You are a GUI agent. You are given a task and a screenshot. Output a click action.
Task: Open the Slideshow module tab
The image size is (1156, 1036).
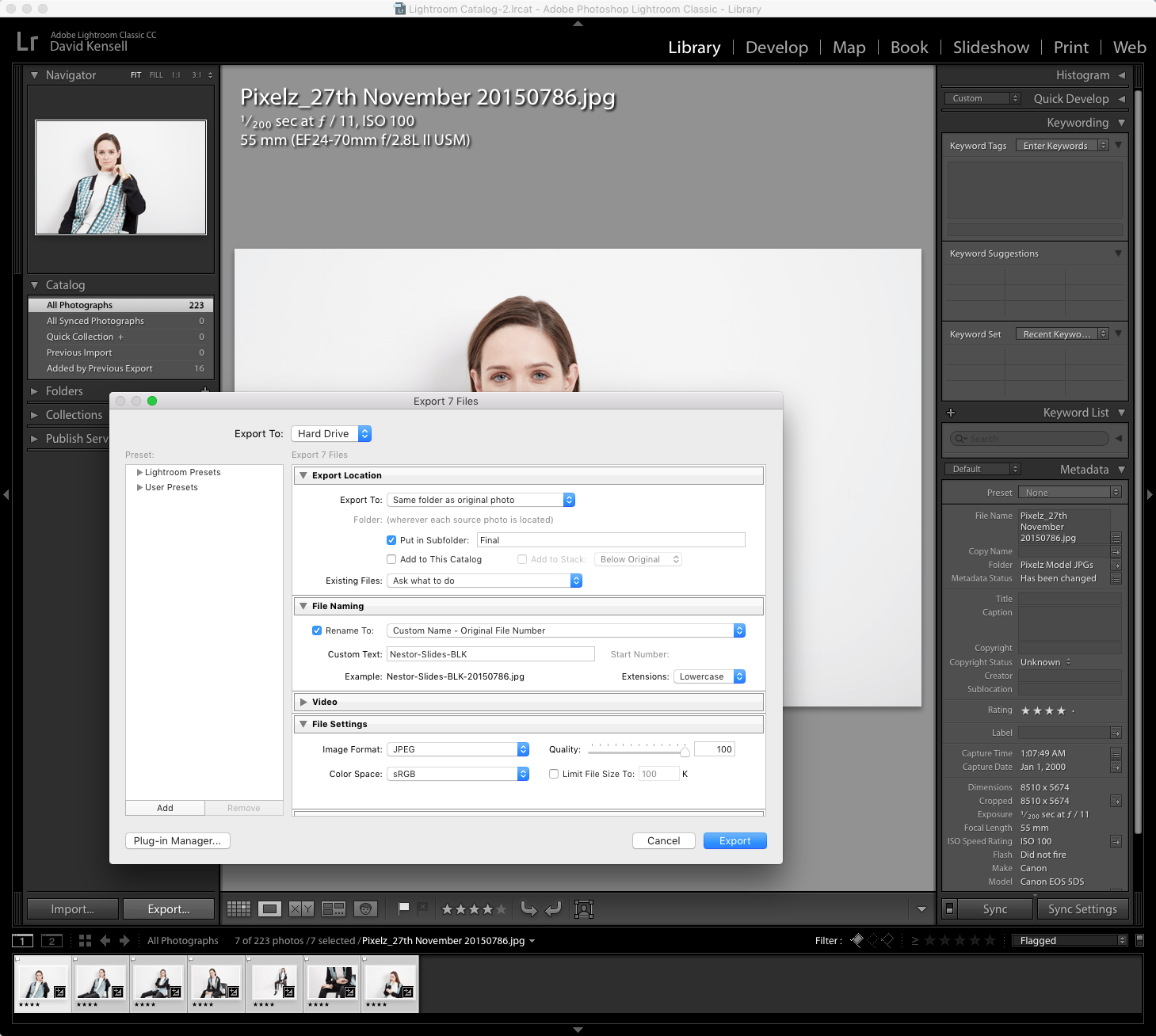click(990, 48)
